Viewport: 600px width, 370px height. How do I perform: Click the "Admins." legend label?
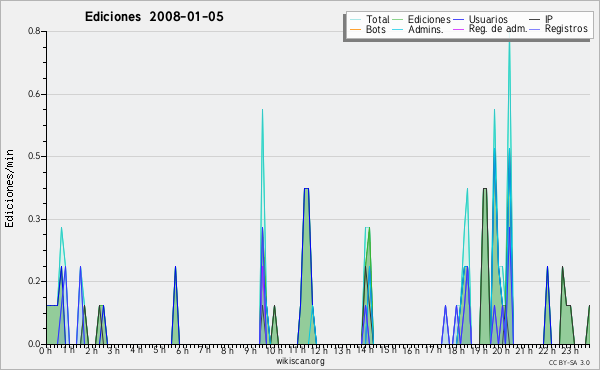point(426,29)
